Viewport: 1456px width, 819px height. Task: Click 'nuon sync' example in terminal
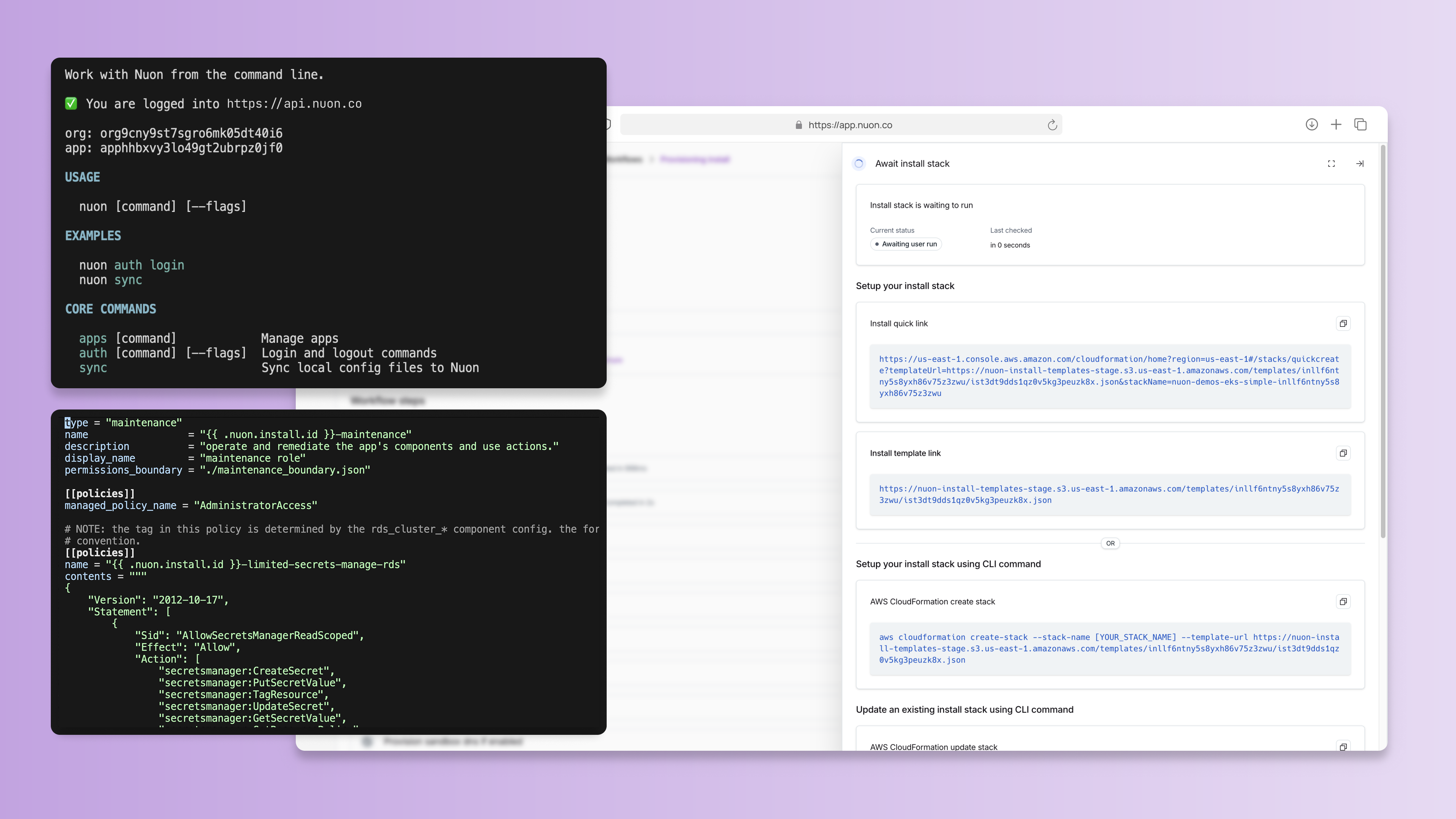click(110, 280)
